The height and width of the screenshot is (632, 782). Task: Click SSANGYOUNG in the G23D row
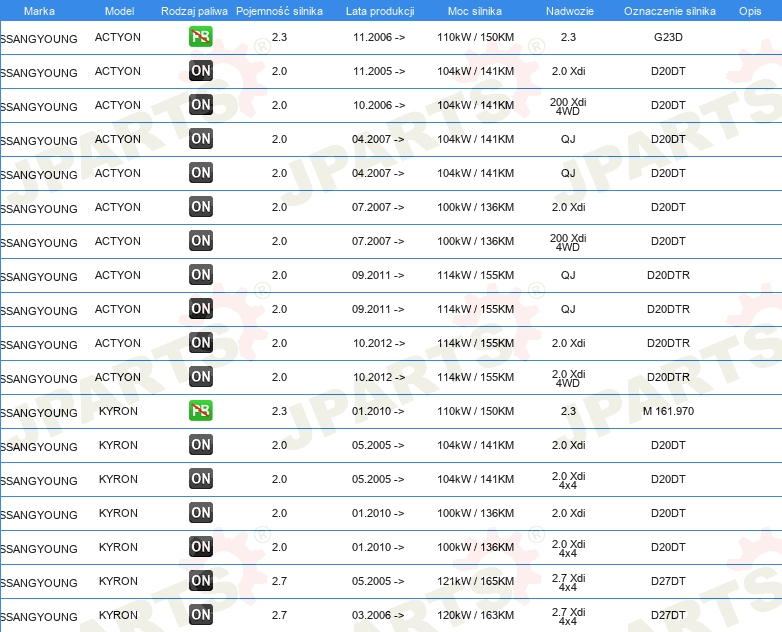(x=39, y=39)
